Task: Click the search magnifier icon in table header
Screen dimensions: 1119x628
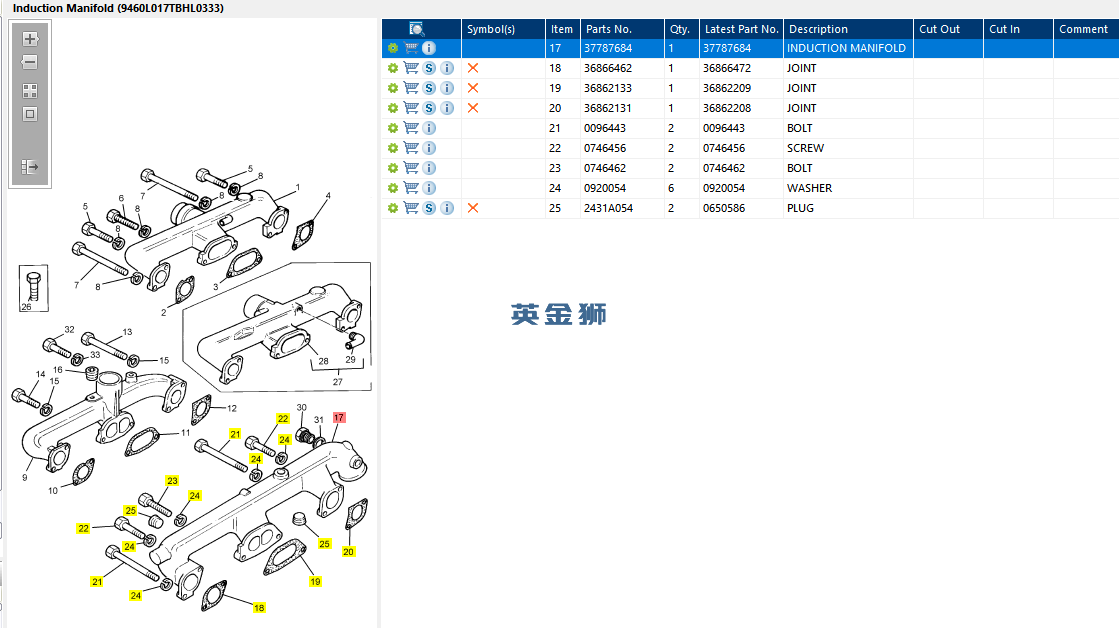Action: tap(417, 29)
